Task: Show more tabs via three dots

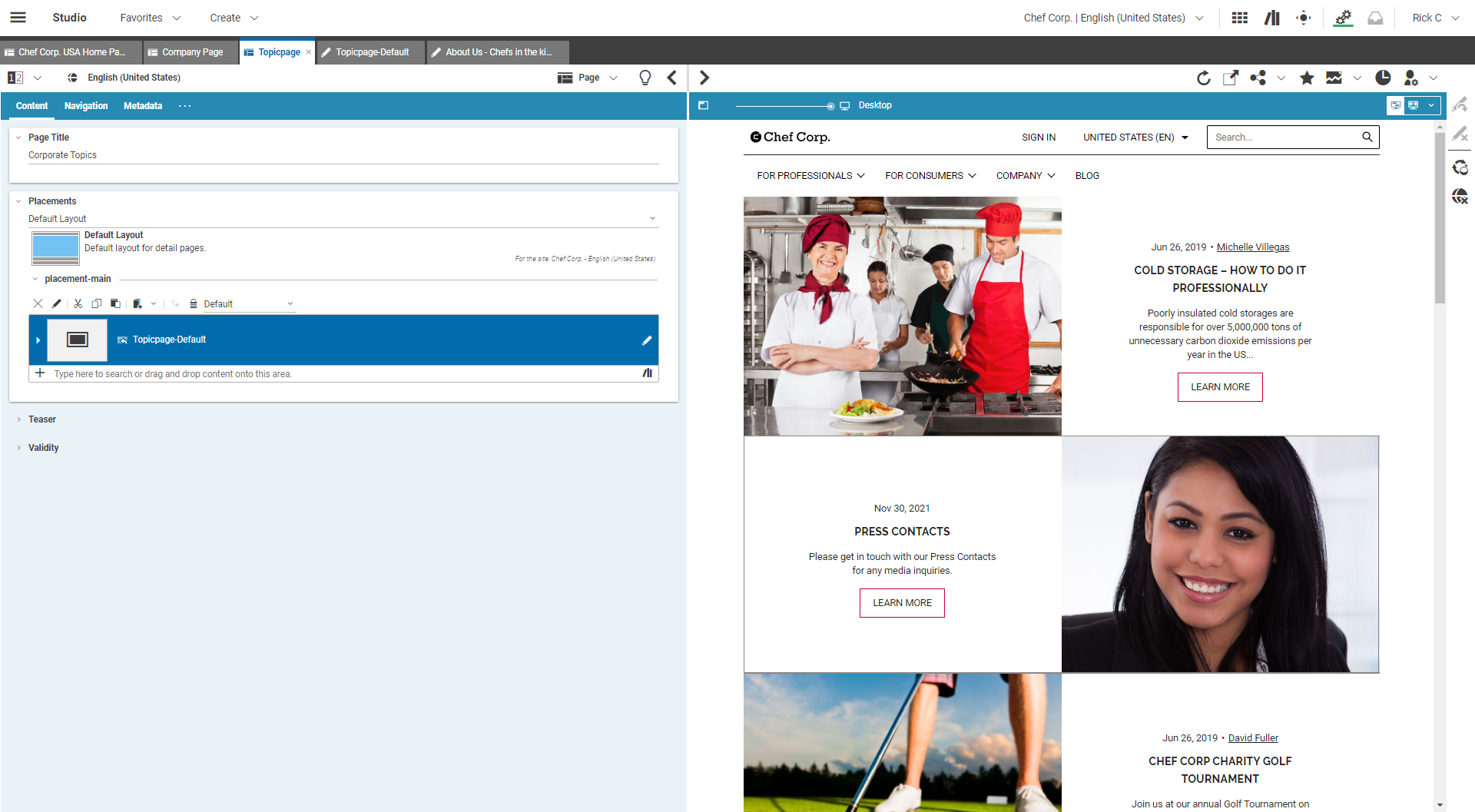Action: tap(184, 106)
